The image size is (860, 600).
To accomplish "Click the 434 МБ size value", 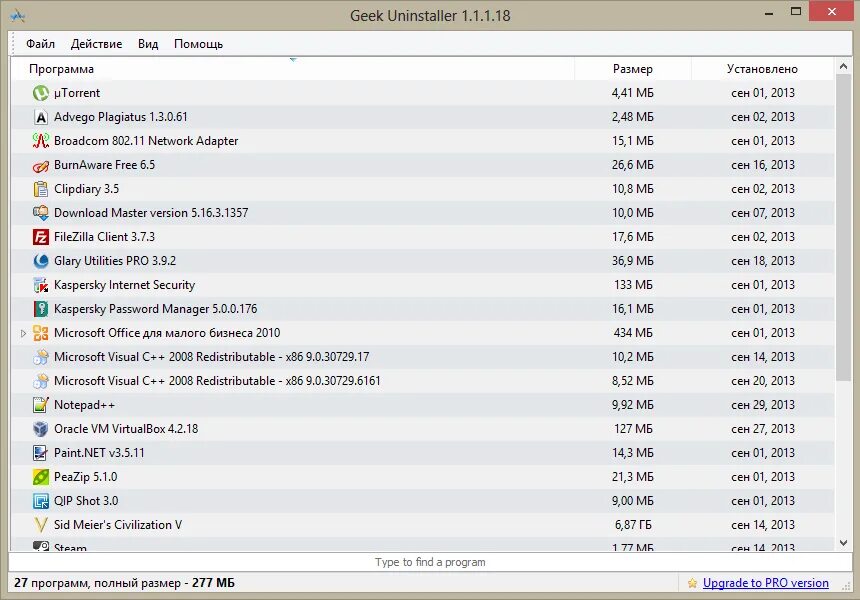I will click(633, 333).
